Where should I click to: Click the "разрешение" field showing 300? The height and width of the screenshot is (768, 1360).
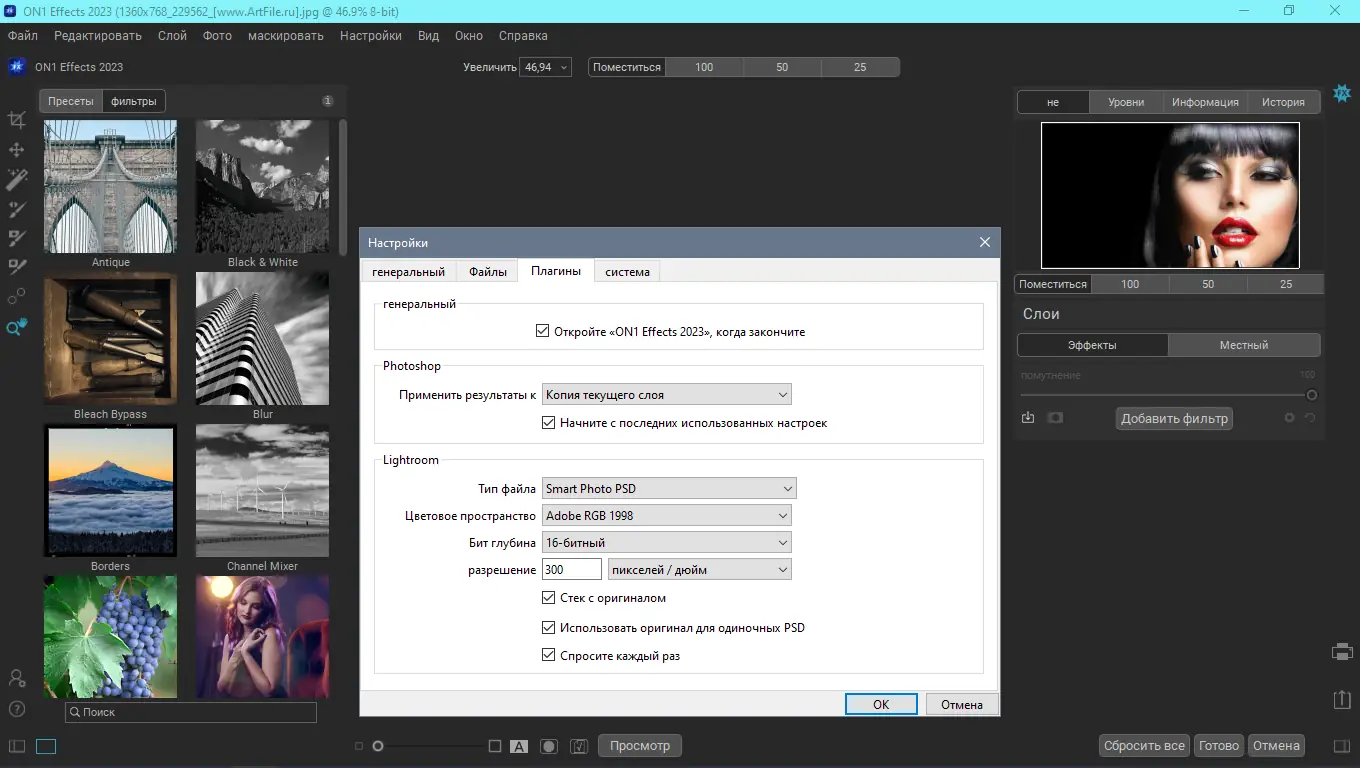[571, 570]
